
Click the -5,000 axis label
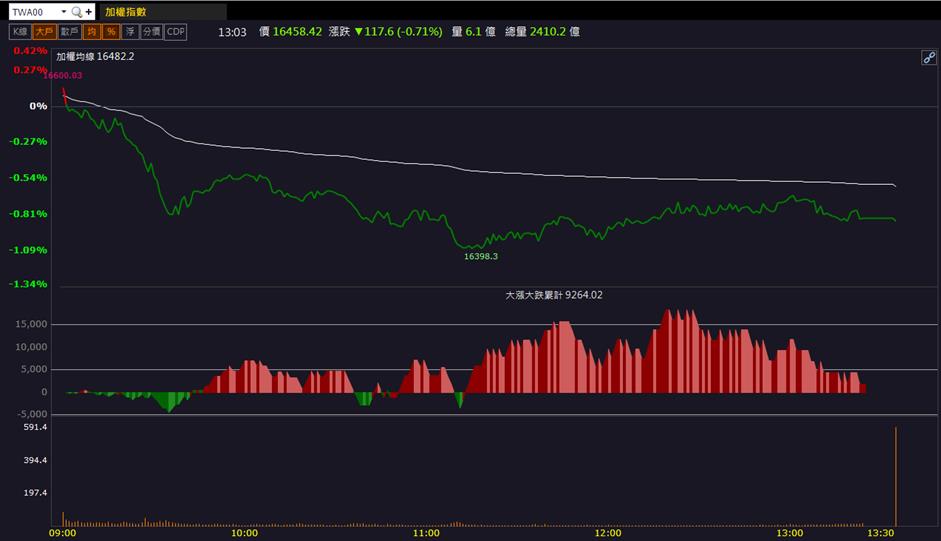pos(31,414)
